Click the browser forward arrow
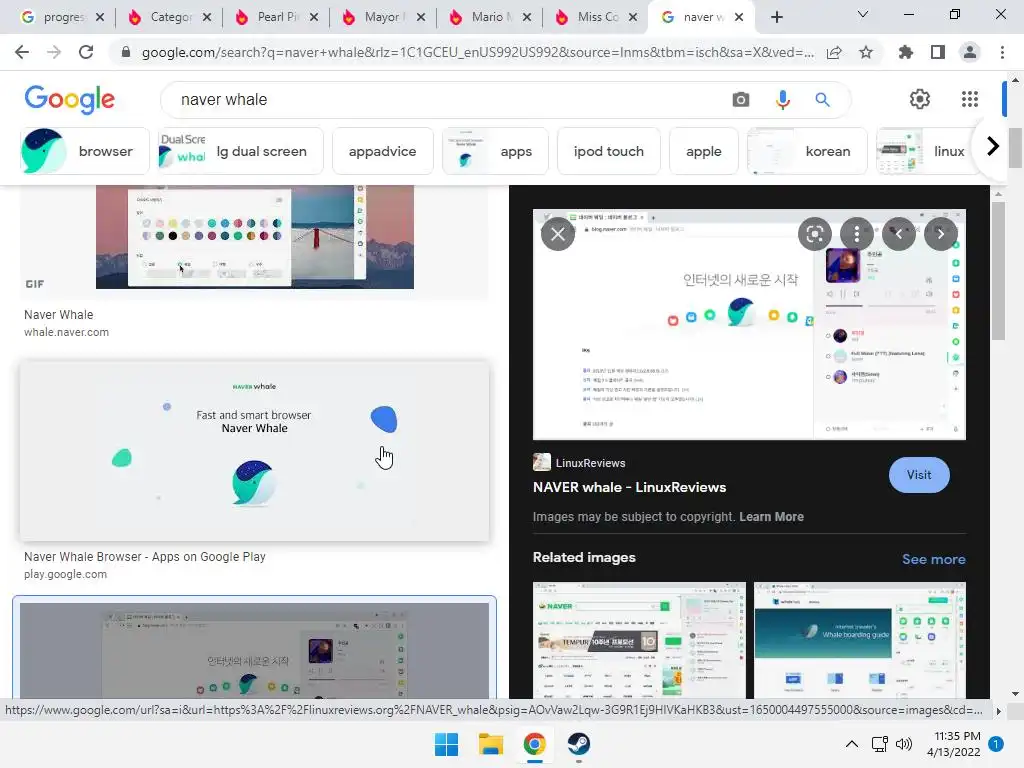Image resolution: width=1024 pixels, height=768 pixels. [54, 52]
